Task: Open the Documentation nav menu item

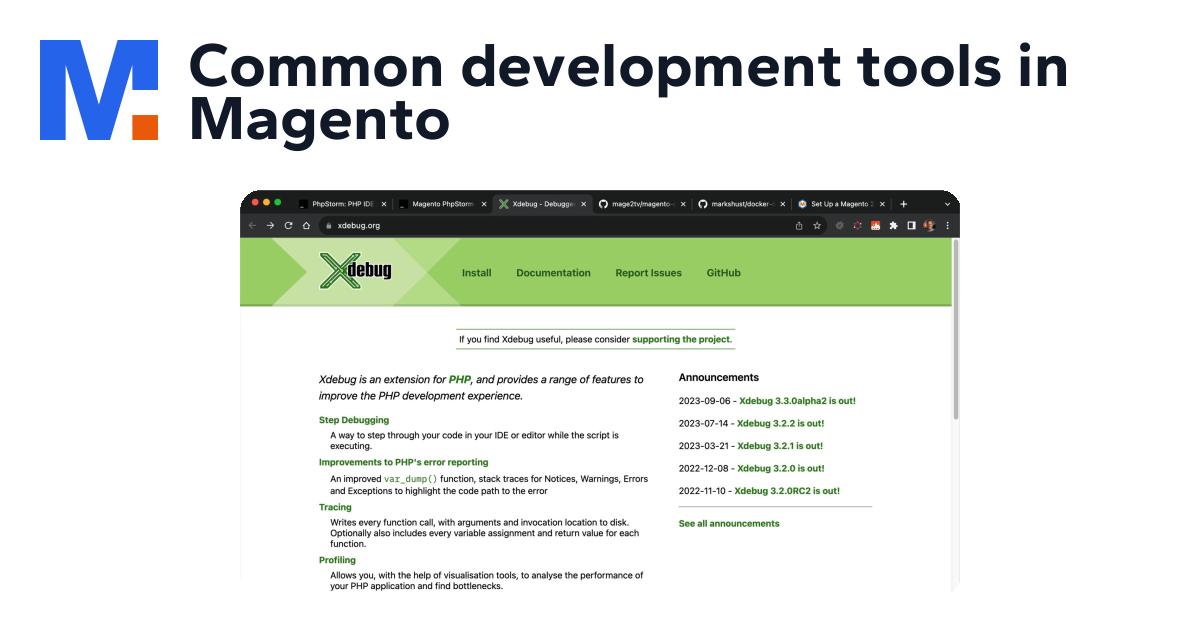Action: [x=553, y=273]
